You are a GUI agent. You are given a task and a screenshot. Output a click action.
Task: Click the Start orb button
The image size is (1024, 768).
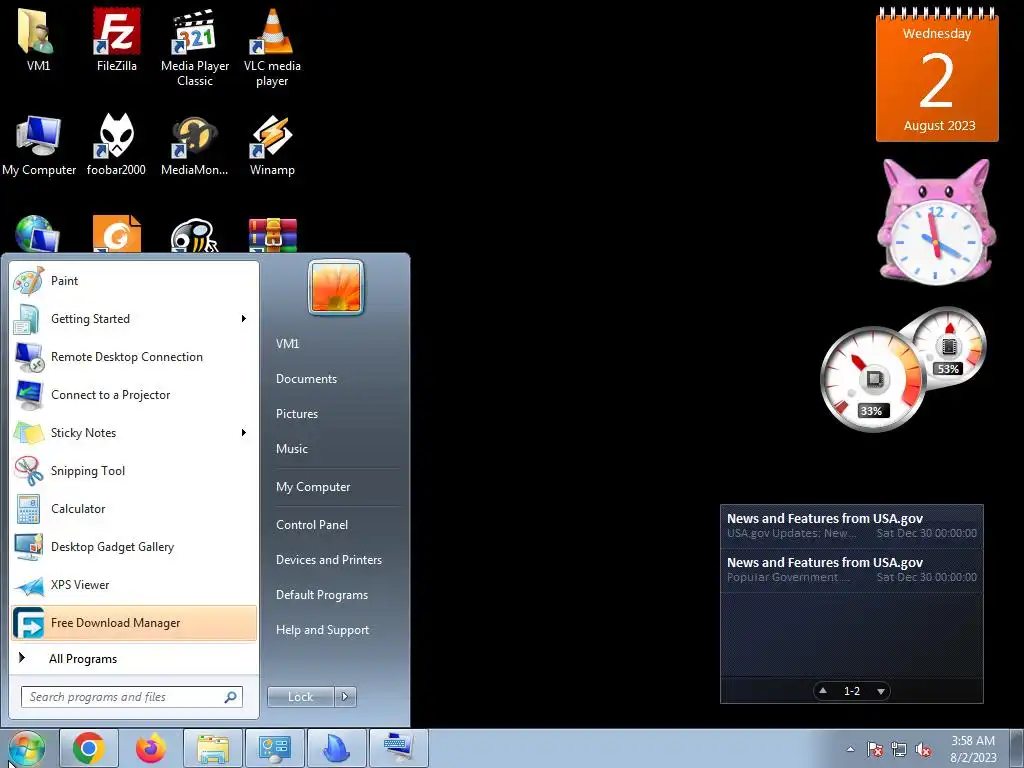[27, 748]
